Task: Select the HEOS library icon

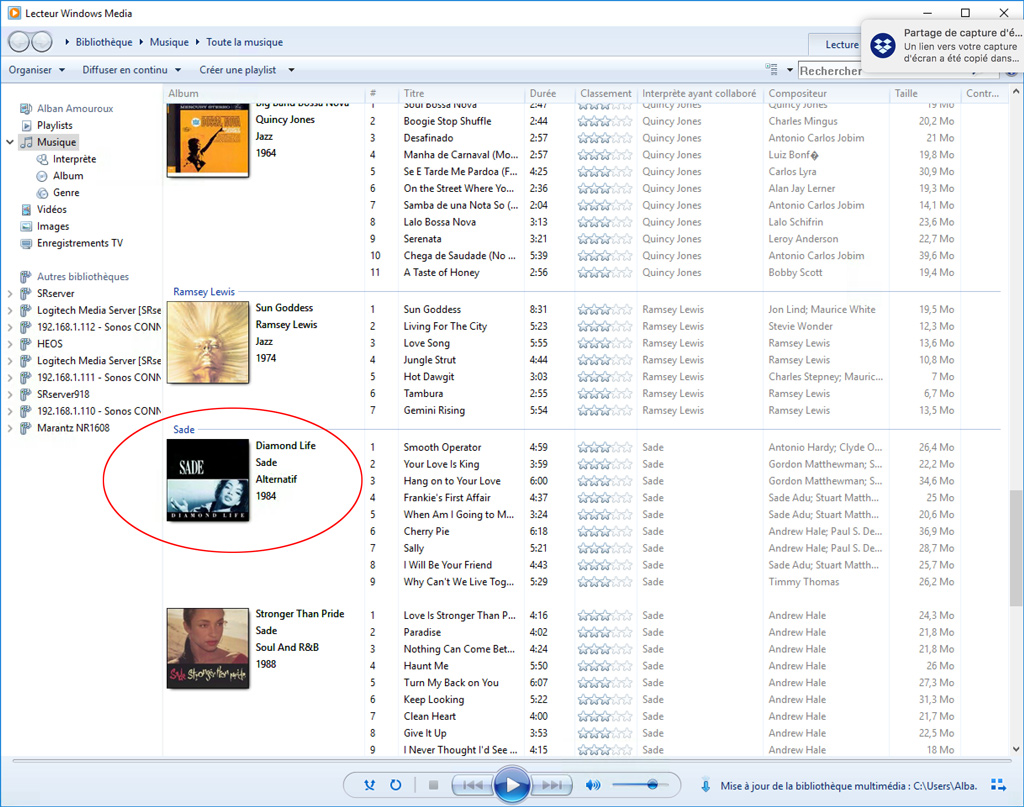Action: pos(26,344)
